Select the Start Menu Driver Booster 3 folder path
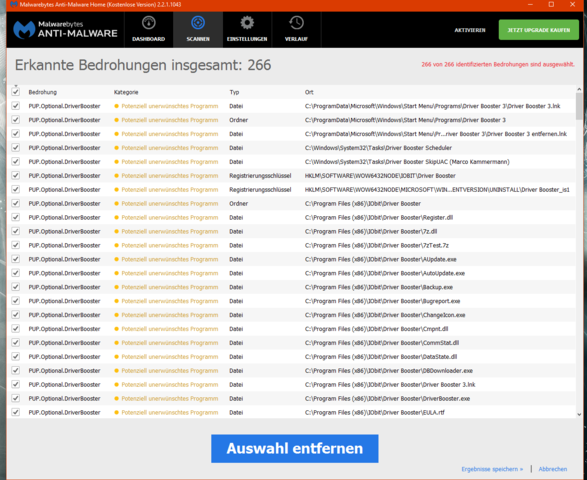The height and width of the screenshot is (480, 587). [405, 120]
